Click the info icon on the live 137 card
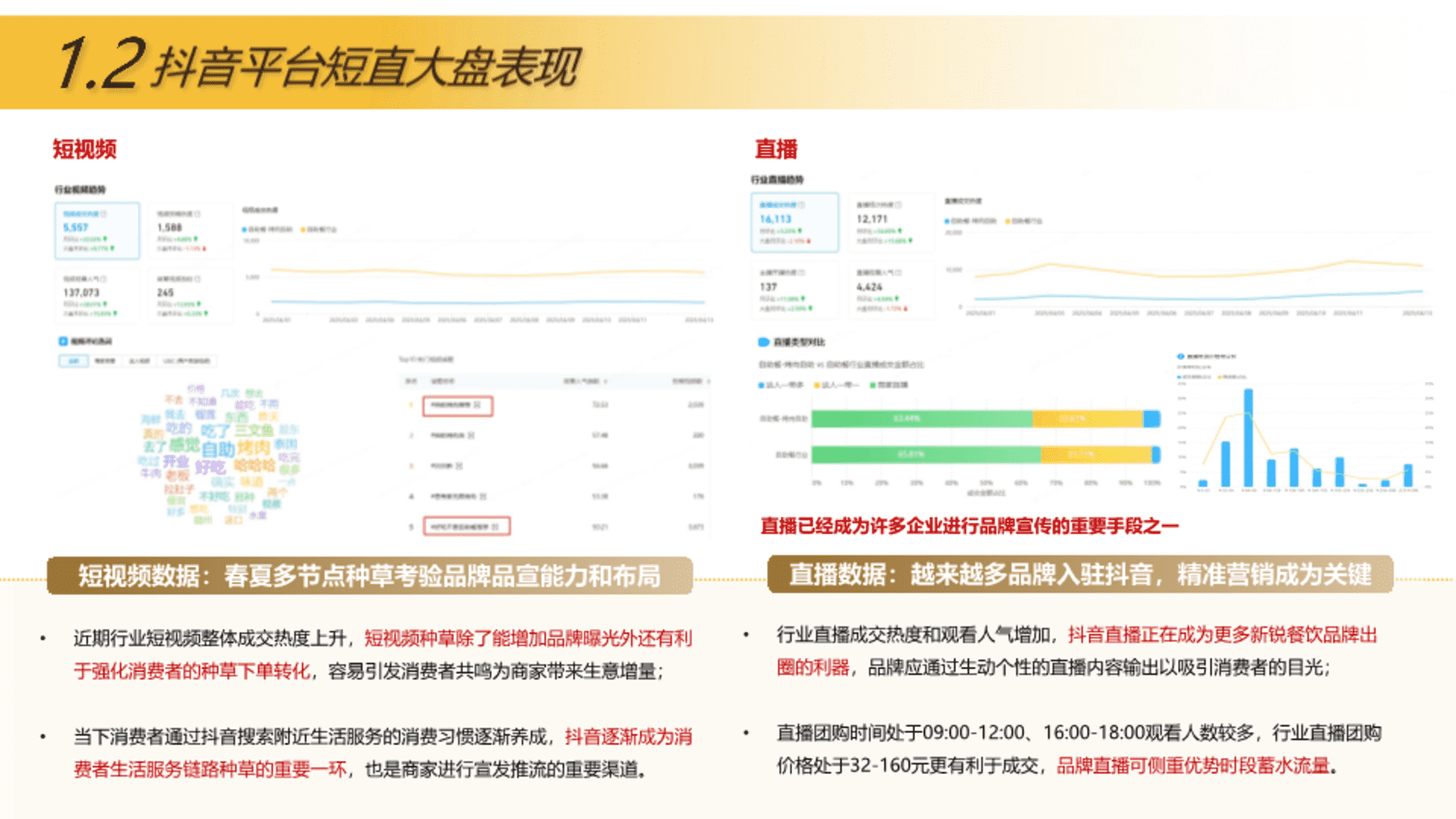 [802, 272]
